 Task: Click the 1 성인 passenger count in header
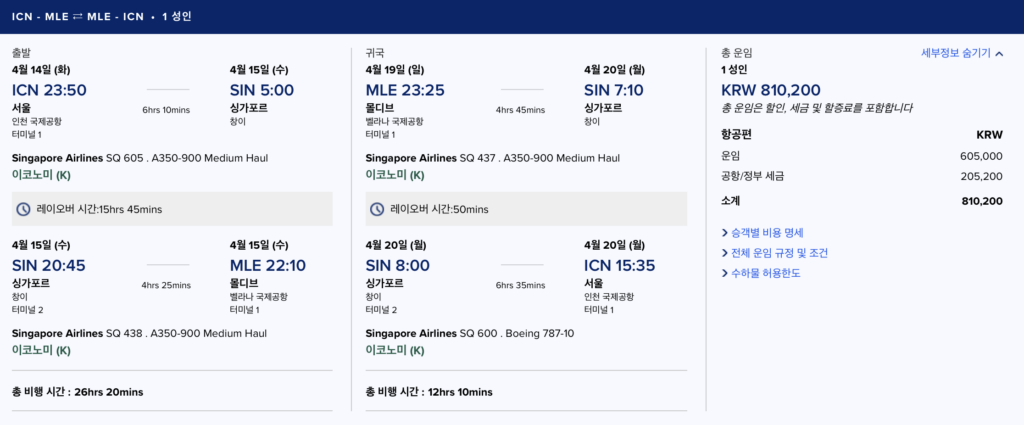tap(176, 16)
